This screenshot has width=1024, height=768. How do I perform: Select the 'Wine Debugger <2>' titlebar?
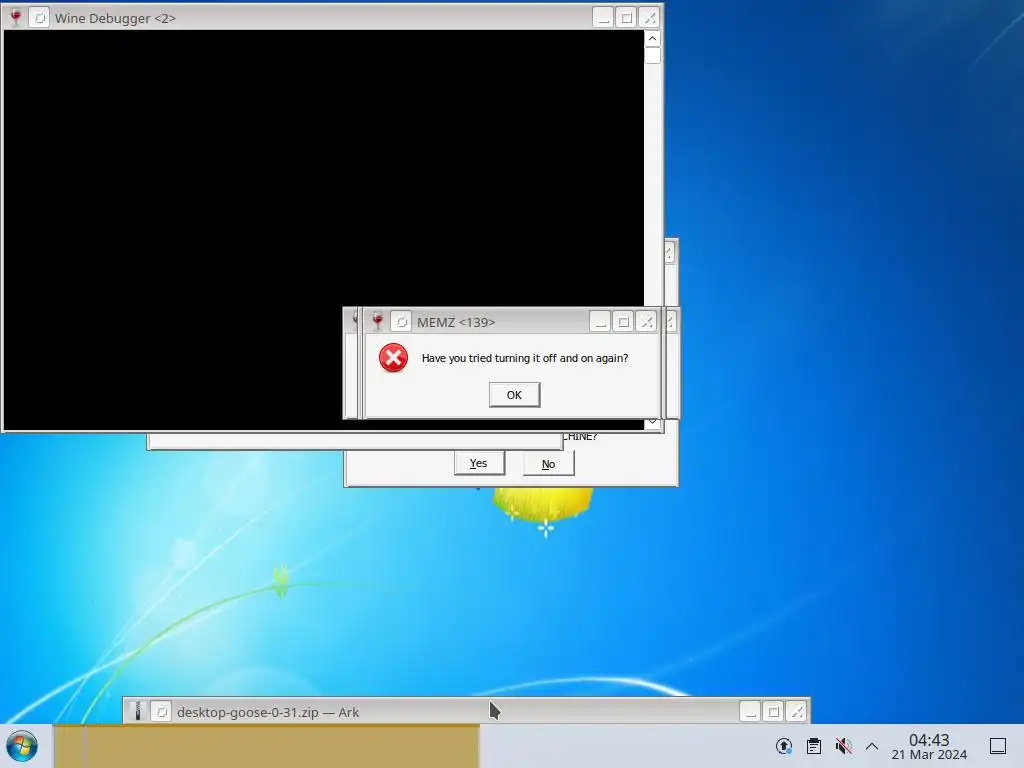(x=333, y=18)
